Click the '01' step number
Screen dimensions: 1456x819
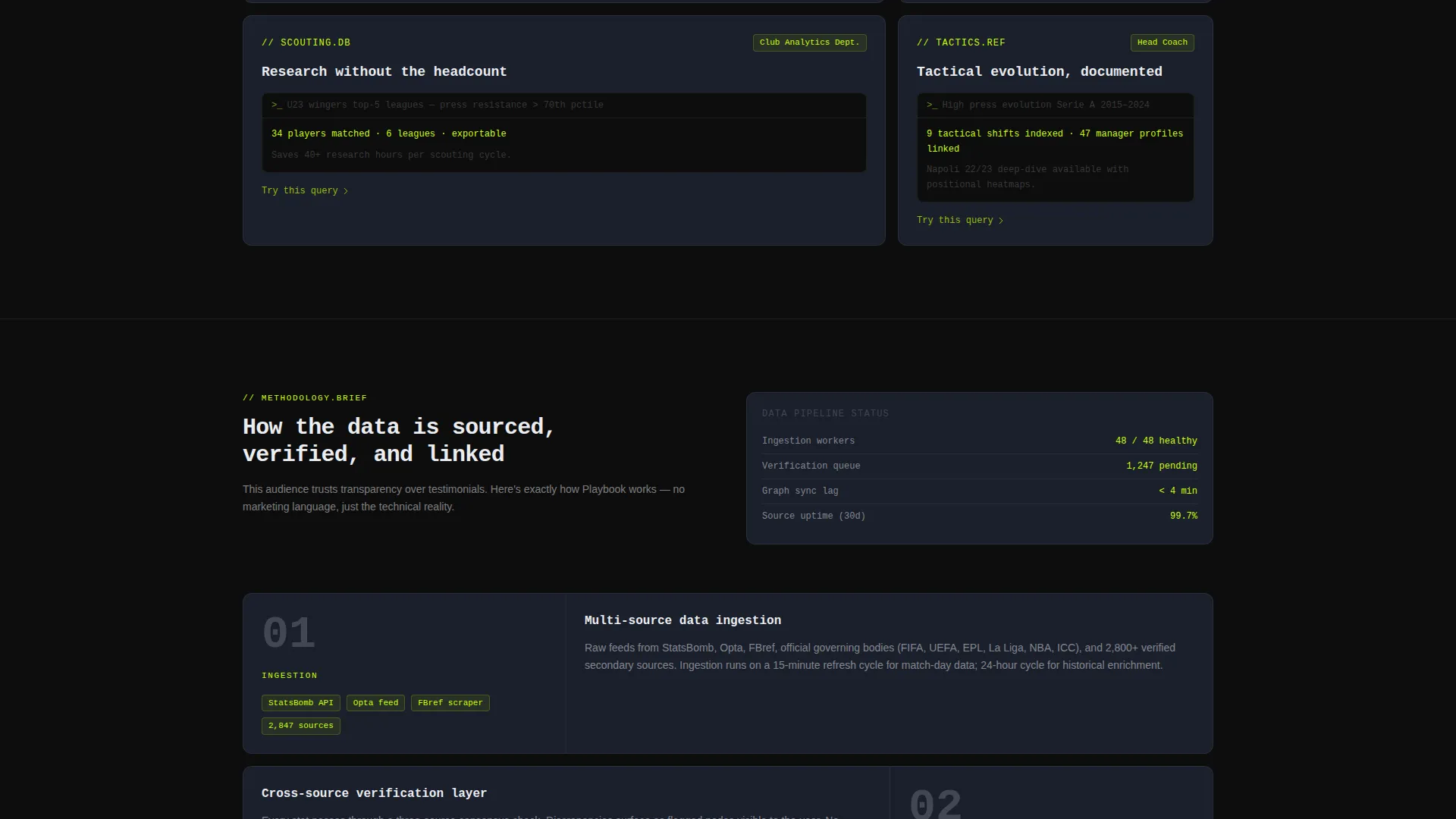pyautogui.click(x=288, y=633)
